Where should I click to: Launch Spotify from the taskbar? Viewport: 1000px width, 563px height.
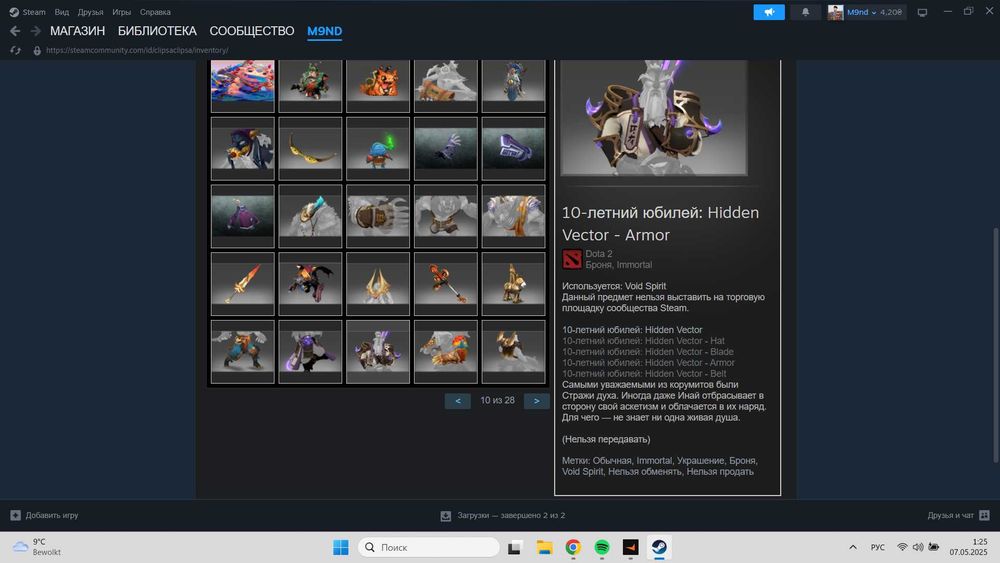pyautogui.click(x=601, y=547)
